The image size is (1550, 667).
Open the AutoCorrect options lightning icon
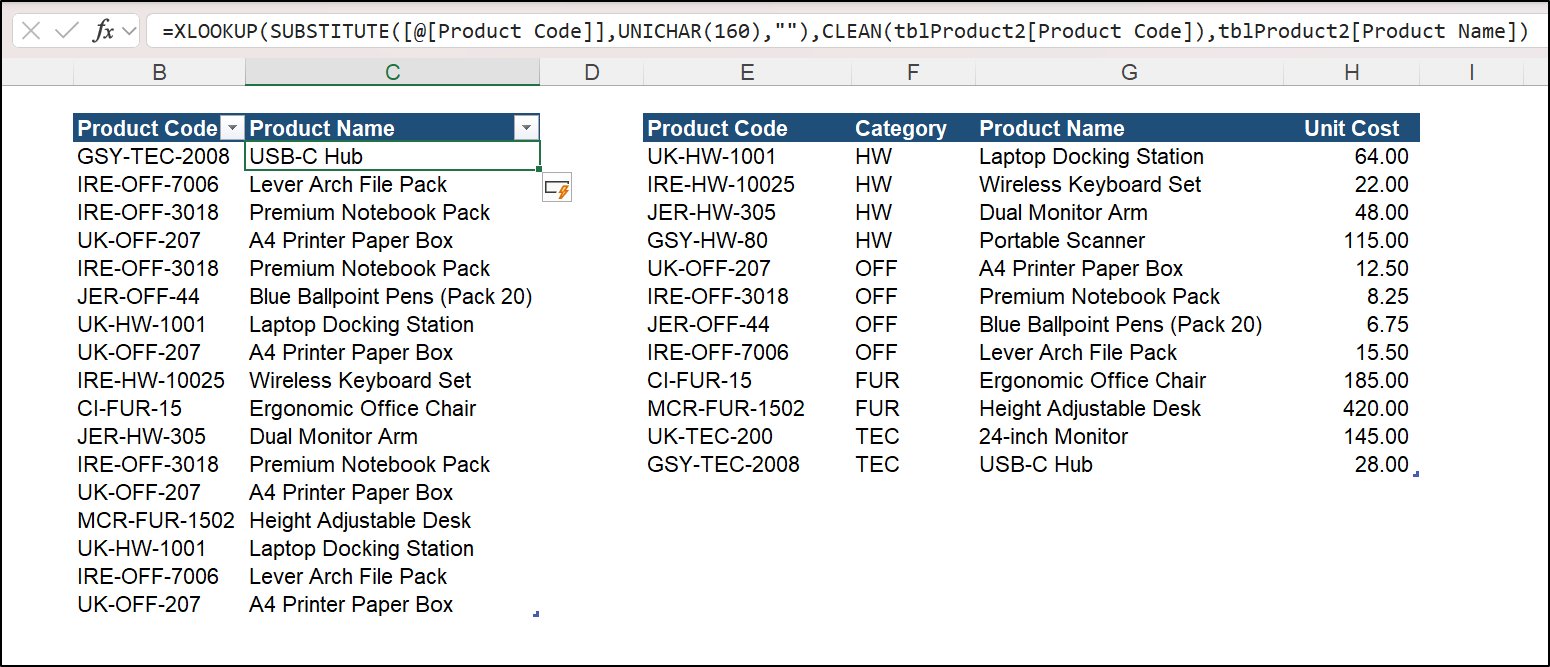coord(557,188)
